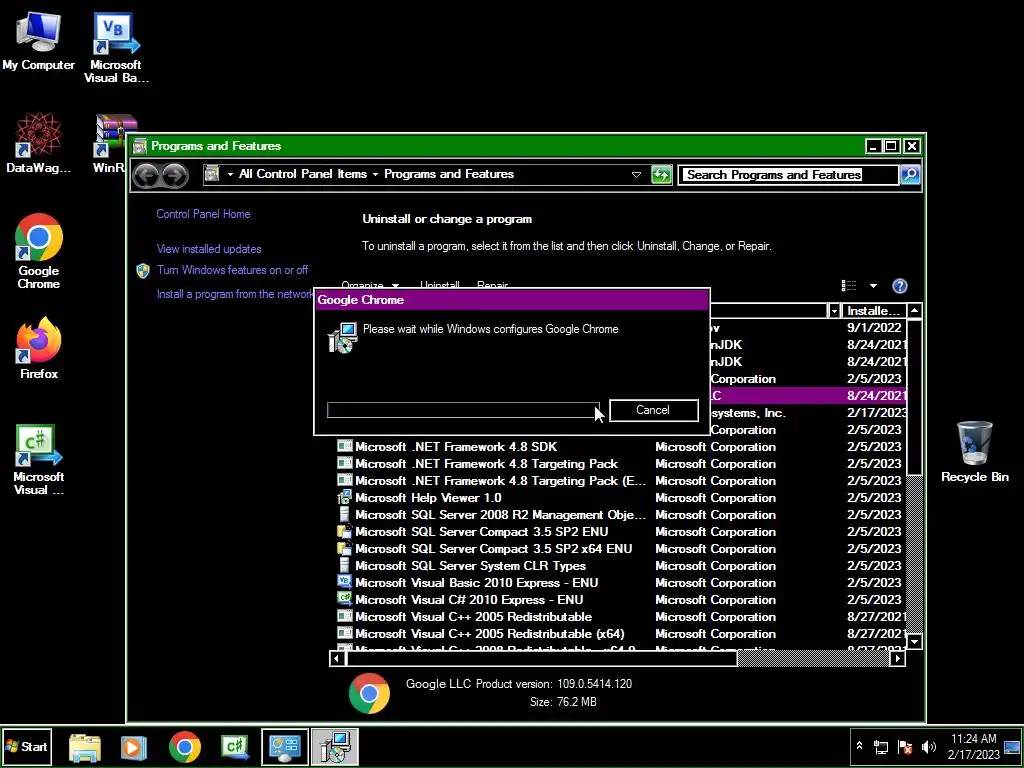
Task: Select SQL Server Compact 3.5 SP2 ENU
Action: 618,532
